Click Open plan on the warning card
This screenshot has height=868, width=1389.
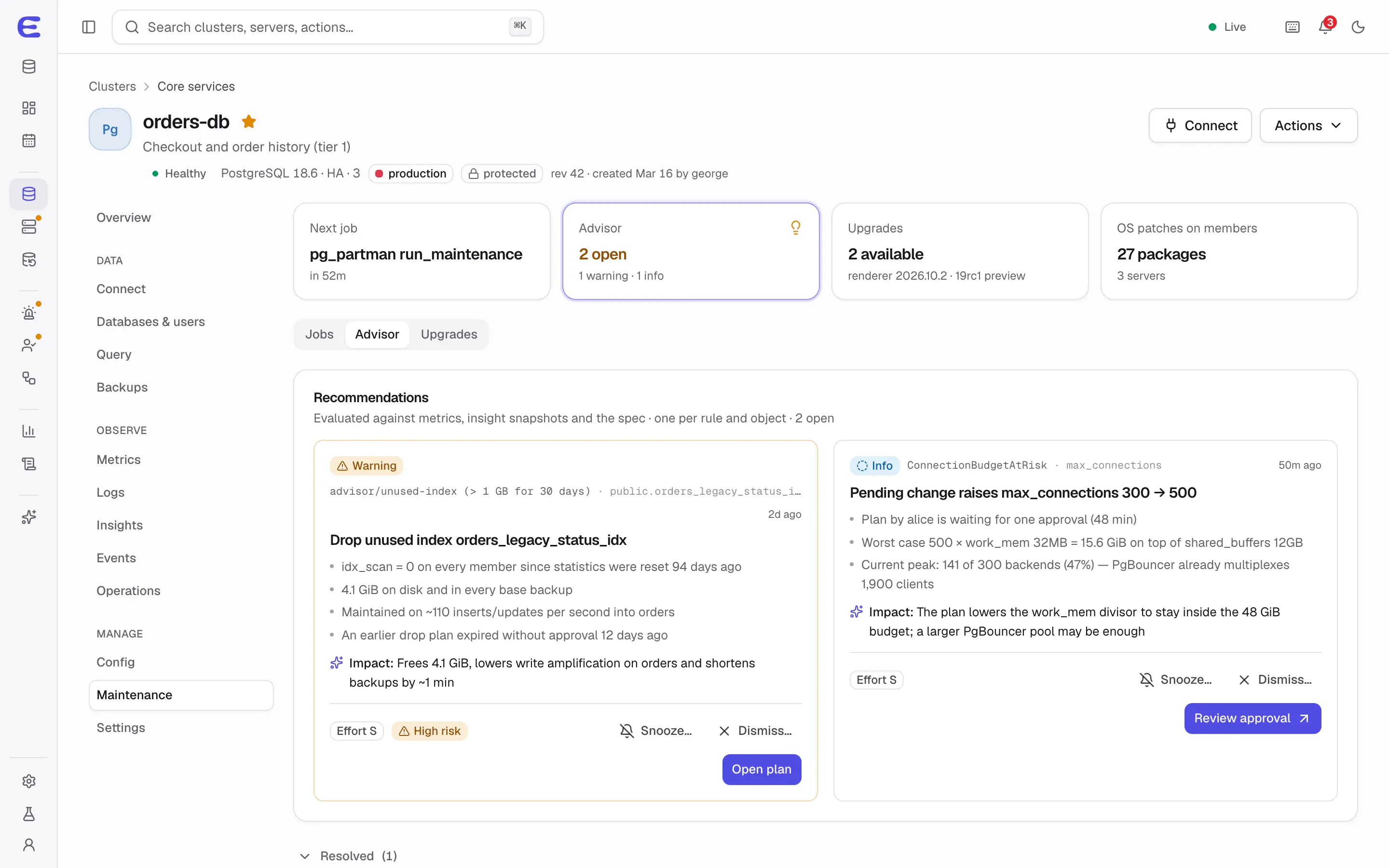pos(761,769)
